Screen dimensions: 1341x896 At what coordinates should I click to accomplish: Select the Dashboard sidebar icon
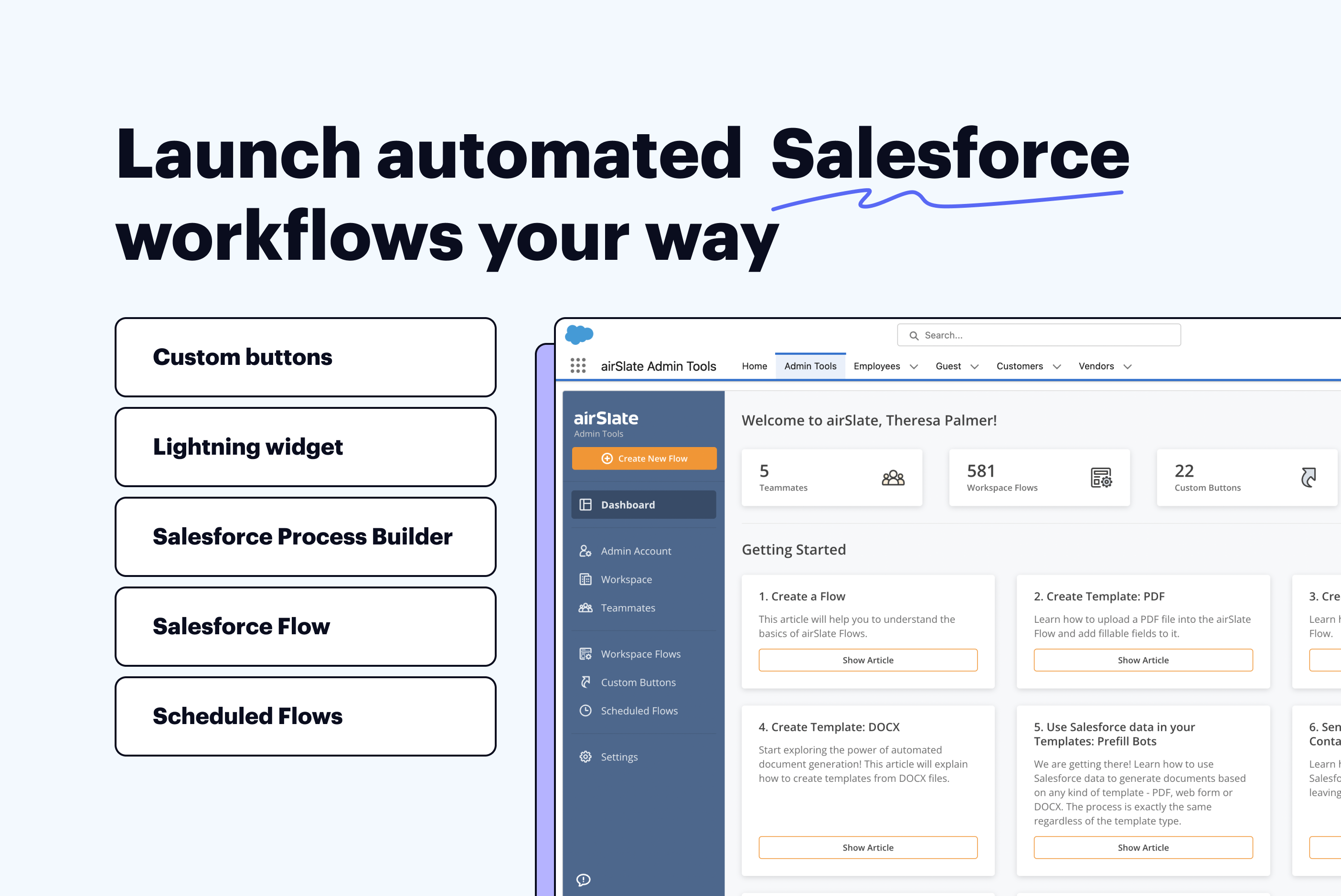coord(585,504)
